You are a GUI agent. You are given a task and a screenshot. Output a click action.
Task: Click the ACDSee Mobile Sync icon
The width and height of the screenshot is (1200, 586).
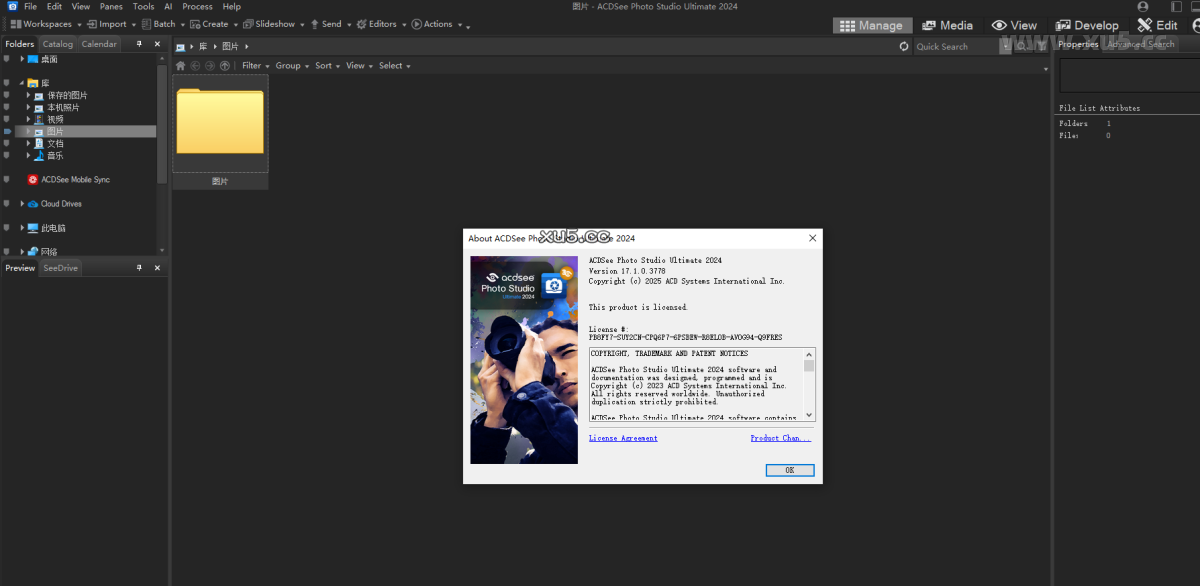33,180
